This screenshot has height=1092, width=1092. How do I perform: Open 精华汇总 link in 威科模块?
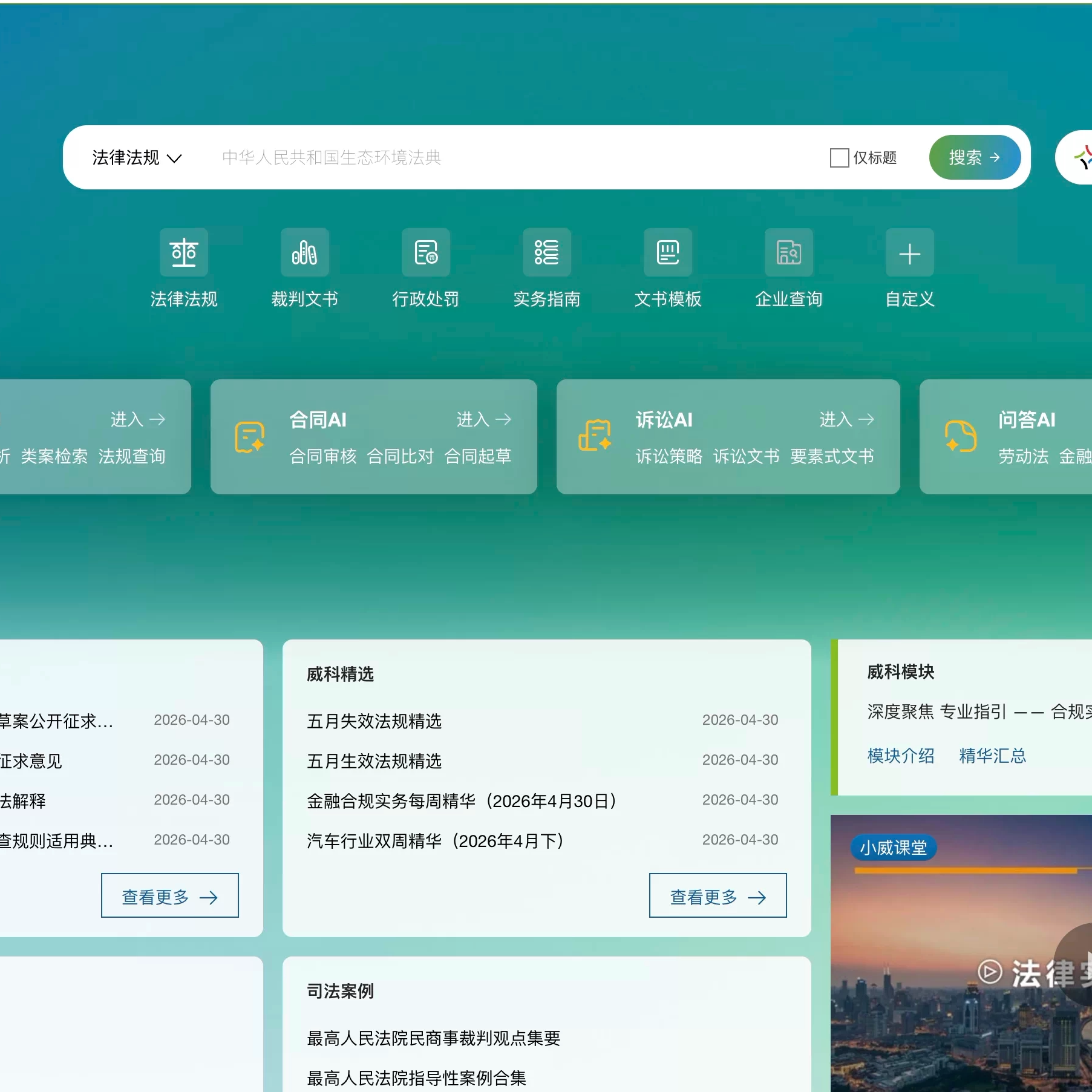[993, 756]
